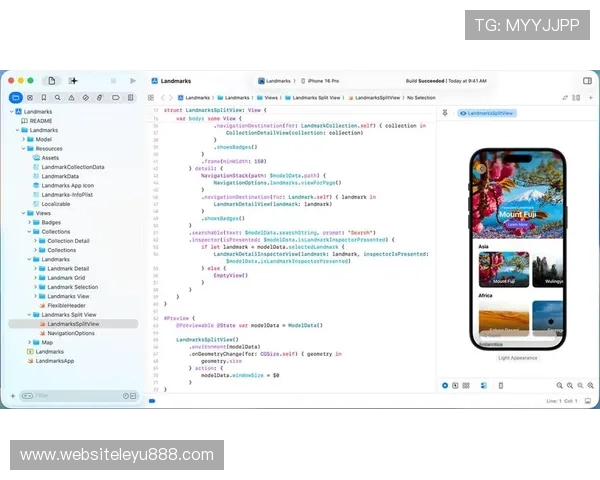The height and width of the screenshot is (480, 600).
Task: Expand the Badges folder
Action: pyautogui.click(x=36, y=222)
